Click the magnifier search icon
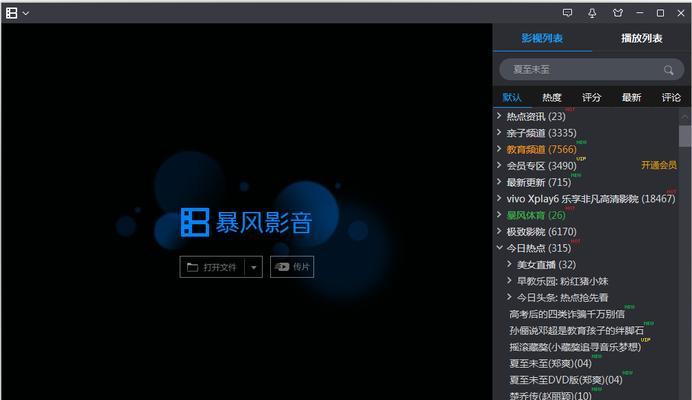 (x=669, y=70)
